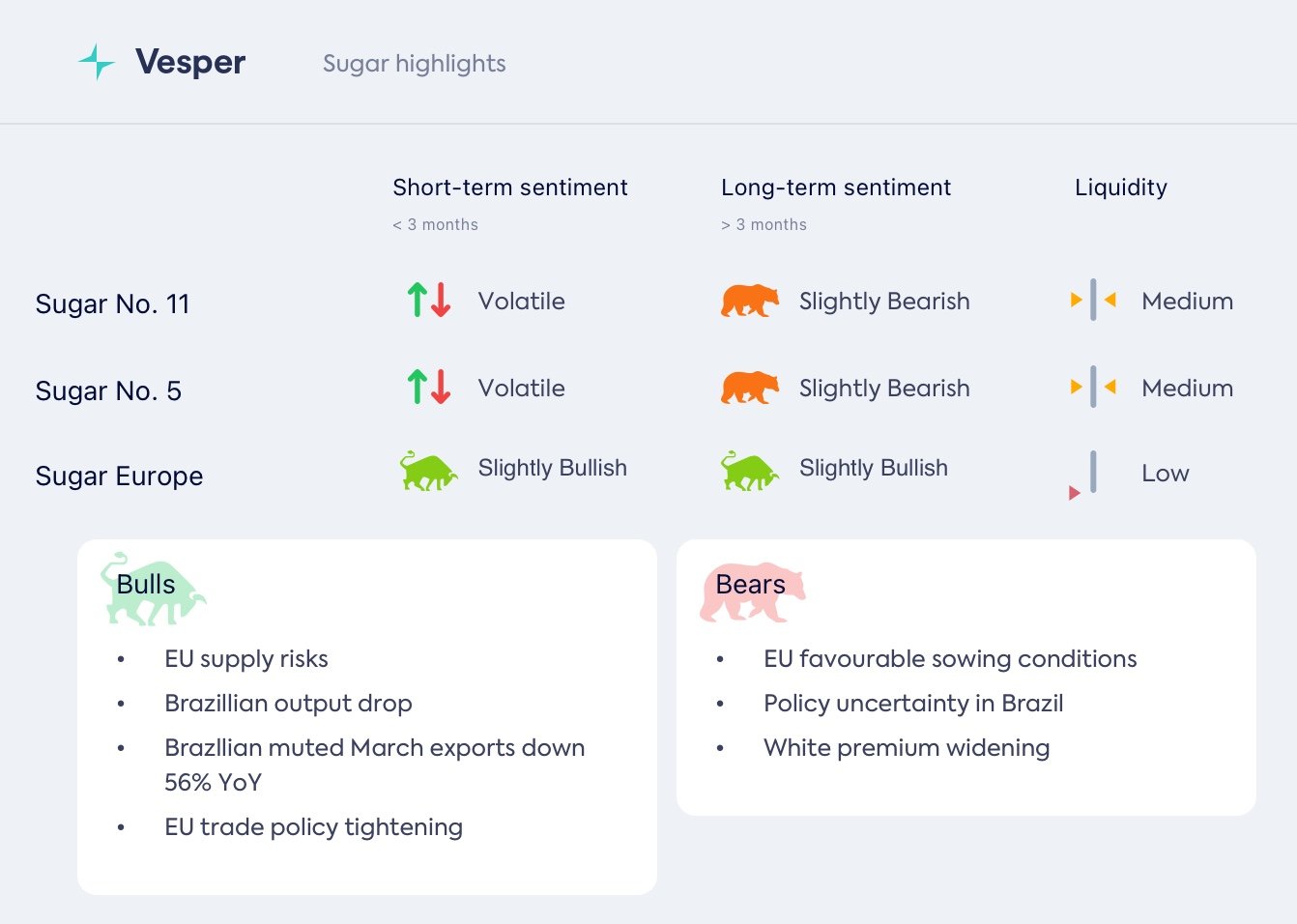Viewport: 1297px width, 924px height.
Task: Click Sugar Europe short-term green bull icon
Action: [x=428, y=471]
